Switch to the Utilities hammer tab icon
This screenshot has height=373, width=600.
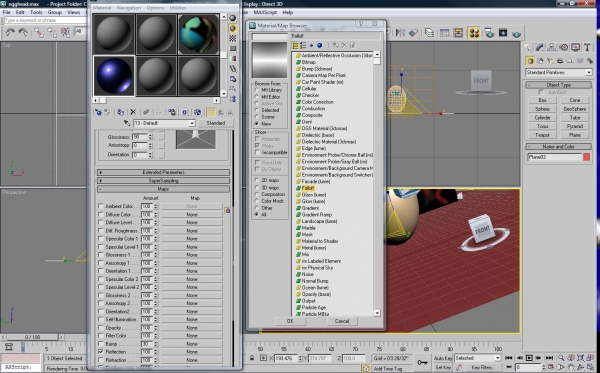coord(587,47)
